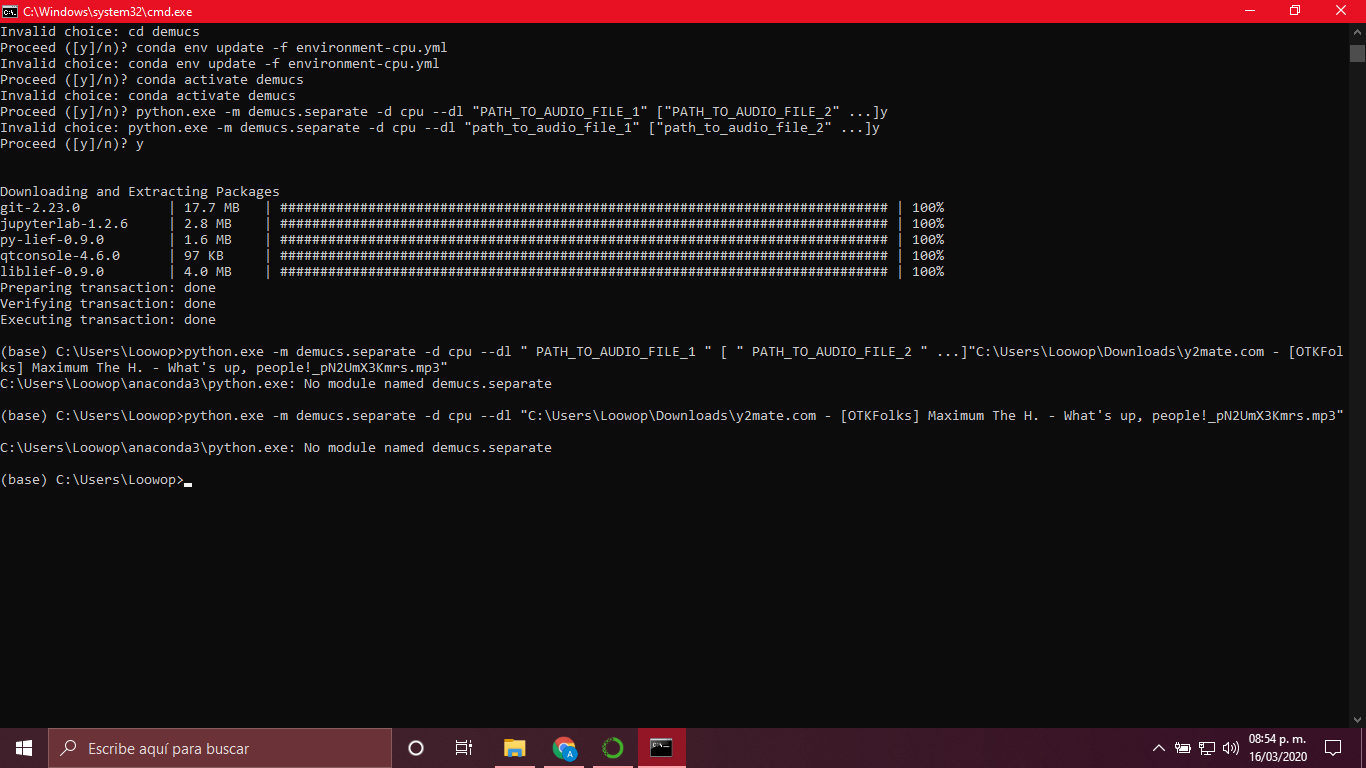Click the scrollbar up arrow in cmd
Image resolution: width=1366 pixels, height=768 pixels.
pos(1357,32)
